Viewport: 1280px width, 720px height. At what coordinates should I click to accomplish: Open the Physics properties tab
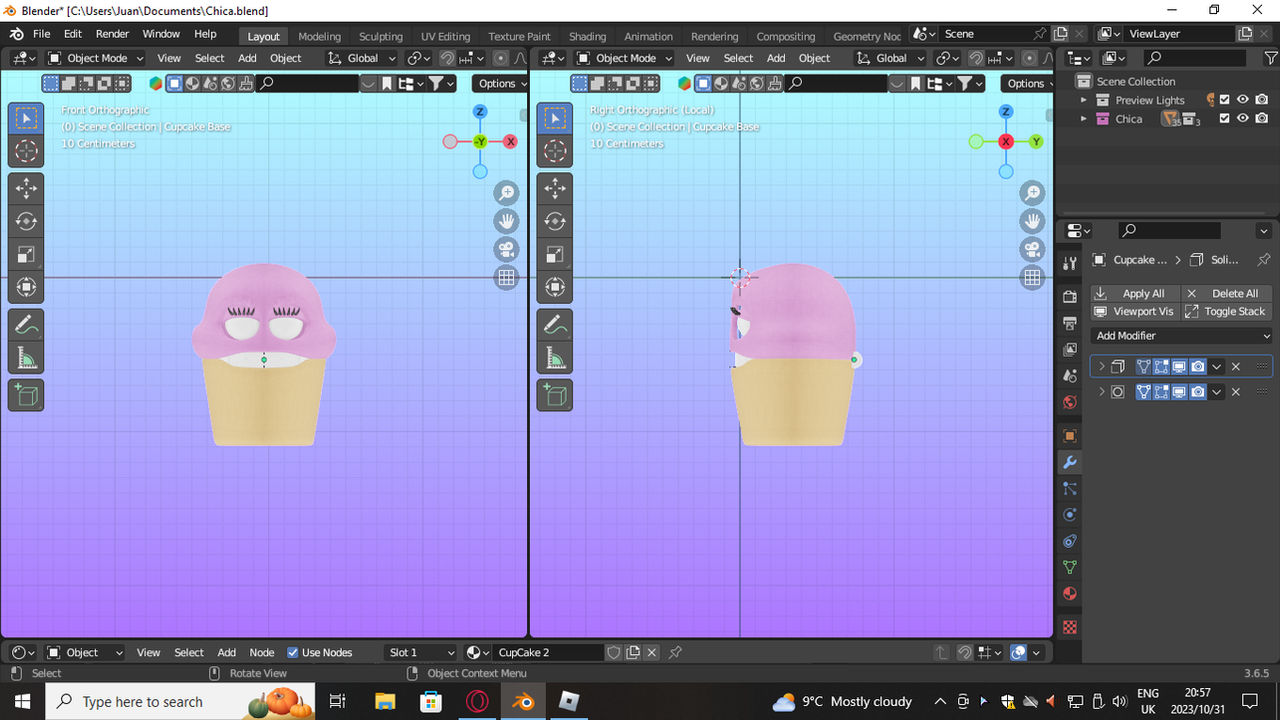click(x=1070, y=515)
